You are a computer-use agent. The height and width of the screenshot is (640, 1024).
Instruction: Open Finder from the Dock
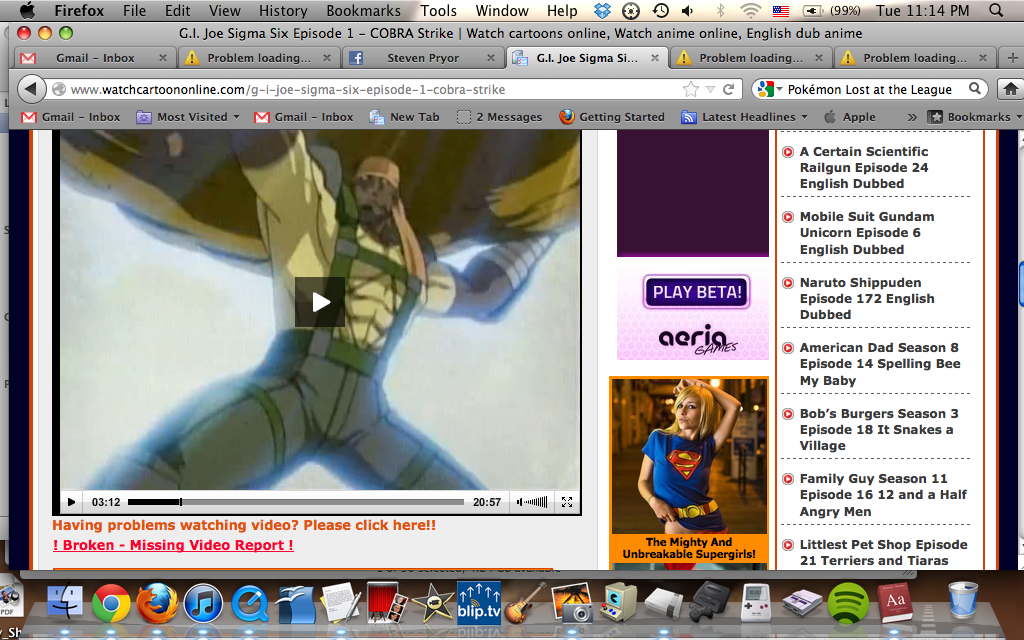pyautogui.click(x=64, y=601)
